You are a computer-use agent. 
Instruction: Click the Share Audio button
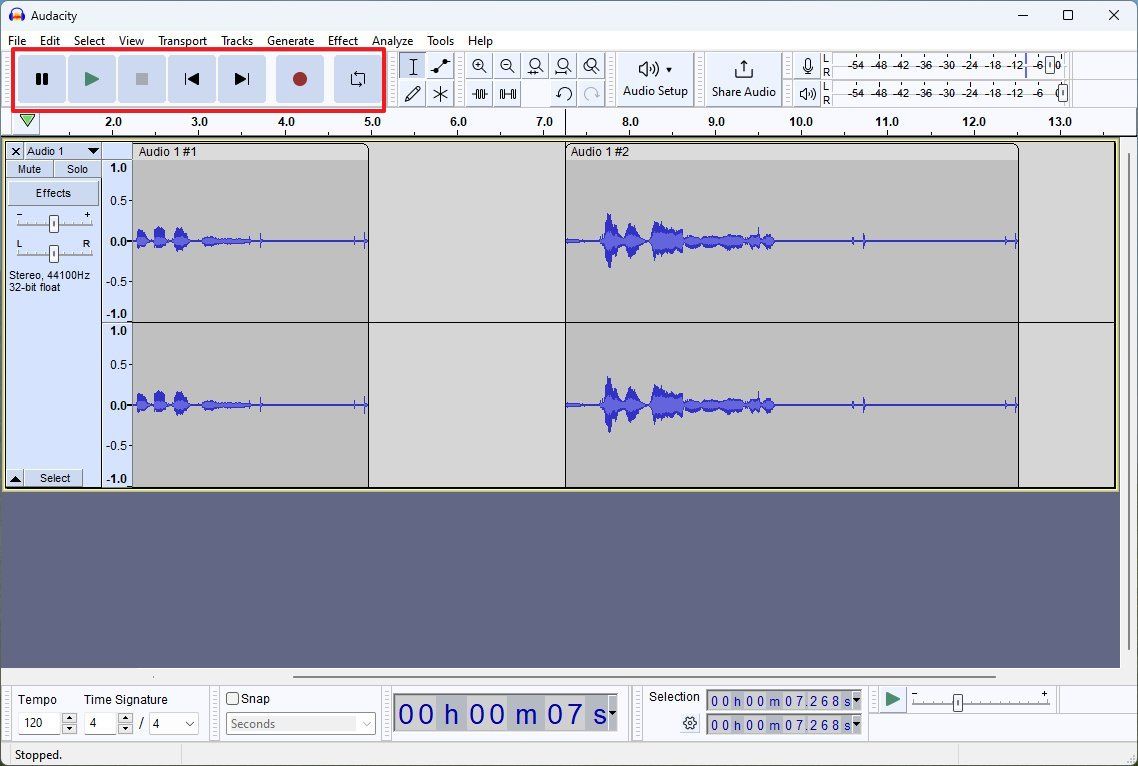click(x=743, y=79)
